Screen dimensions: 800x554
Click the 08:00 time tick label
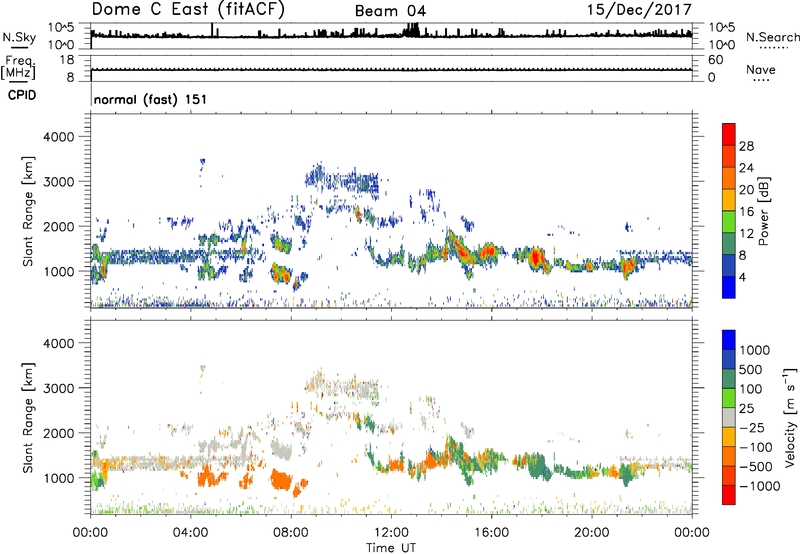click(x=290, y=533)
